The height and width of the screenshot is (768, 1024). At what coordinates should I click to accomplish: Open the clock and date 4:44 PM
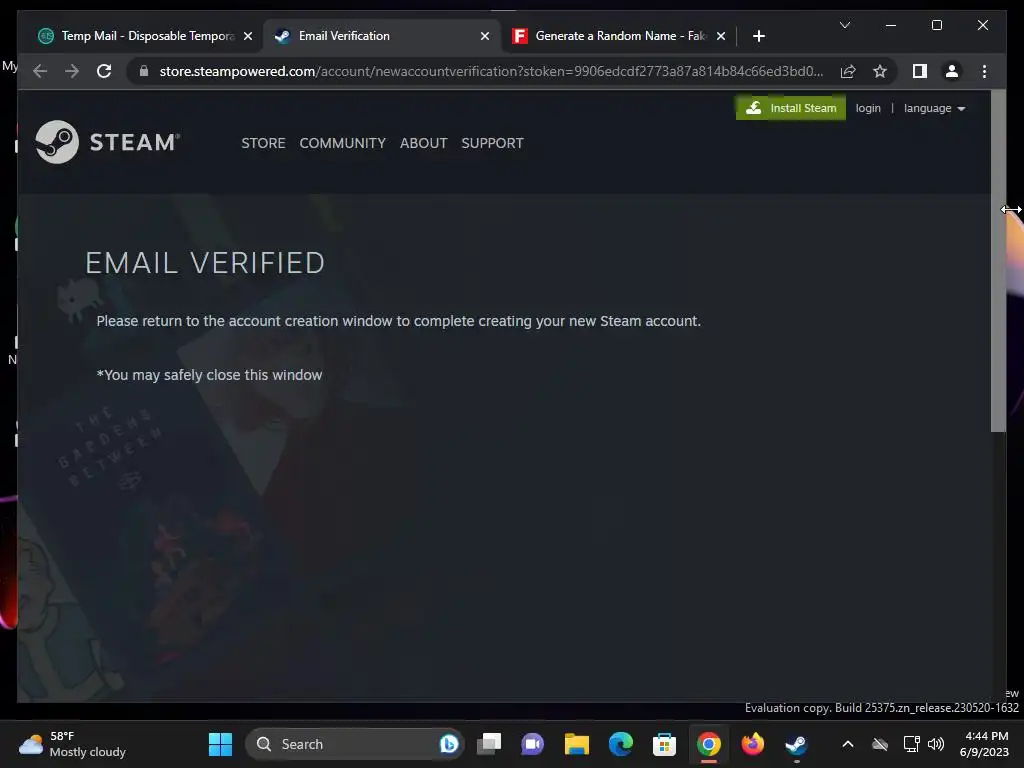984,744
